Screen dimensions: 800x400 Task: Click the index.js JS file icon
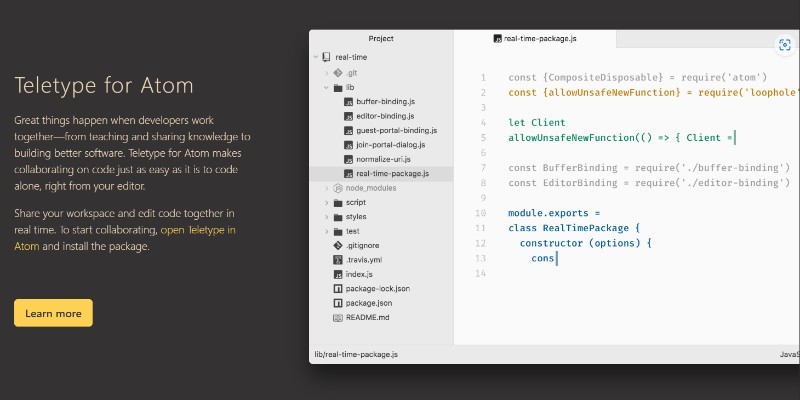tap(337, 274)
